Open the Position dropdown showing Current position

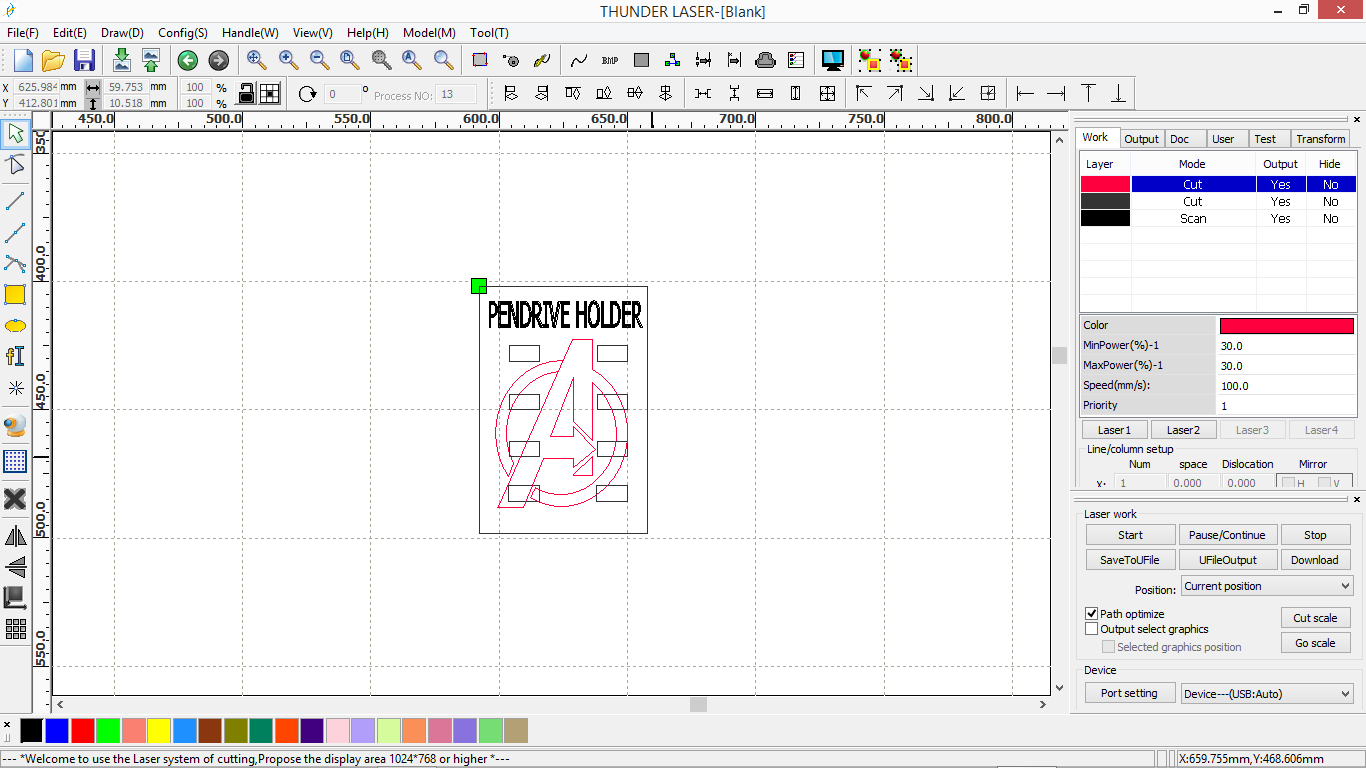click(x=1267, y=586)
